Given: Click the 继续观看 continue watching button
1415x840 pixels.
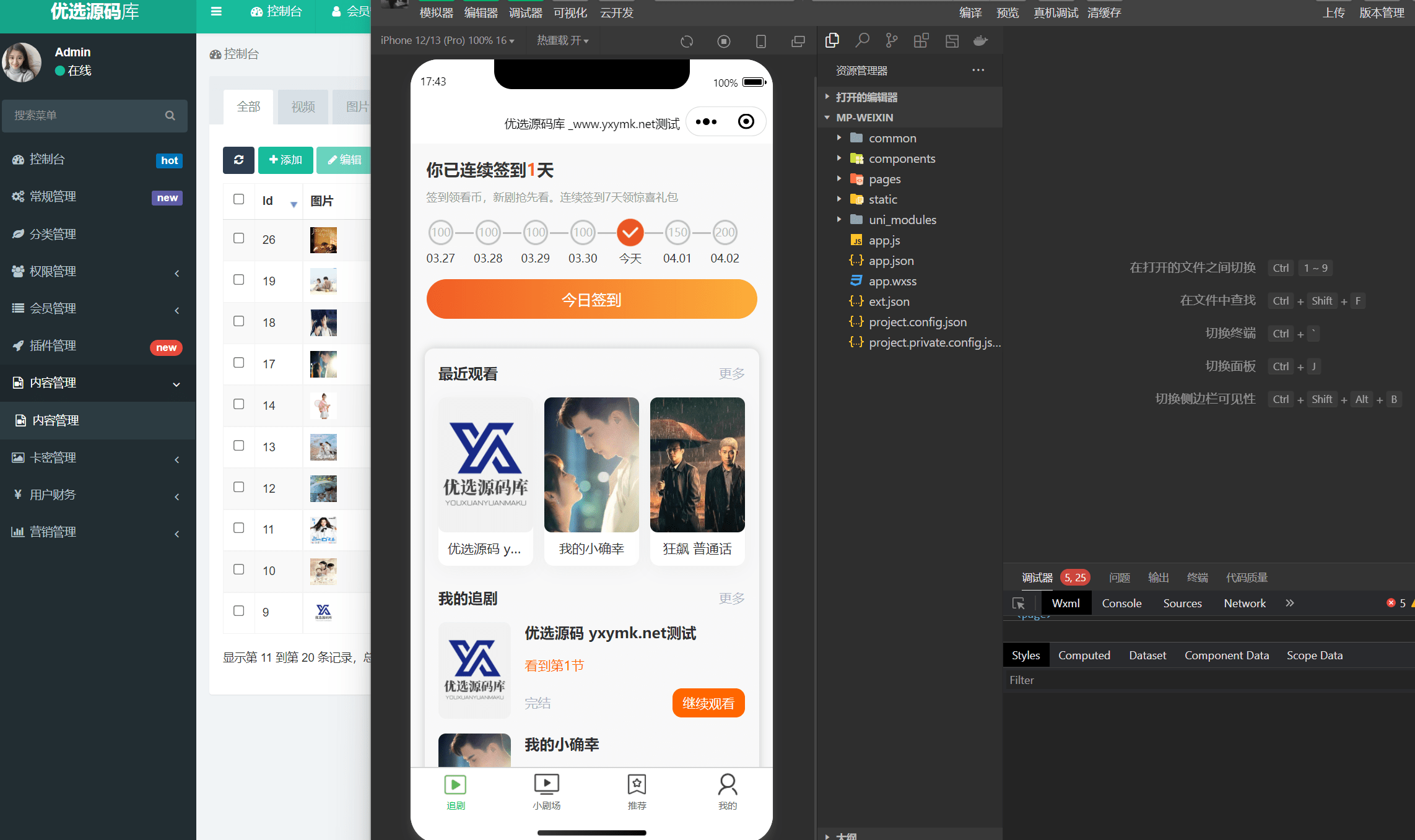Looking at the screenshot, I should click(708, 703).
